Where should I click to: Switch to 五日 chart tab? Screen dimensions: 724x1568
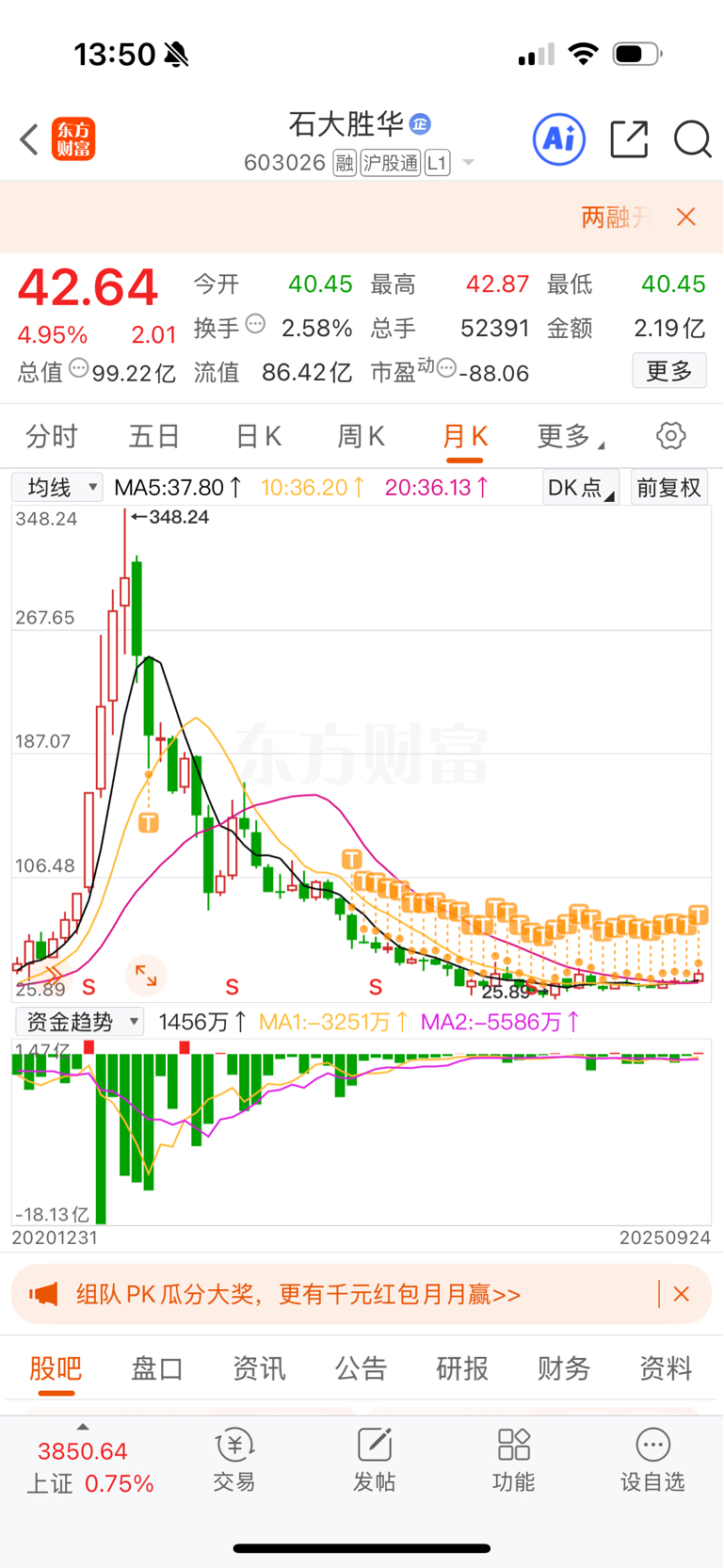click(x=154, y=436)
